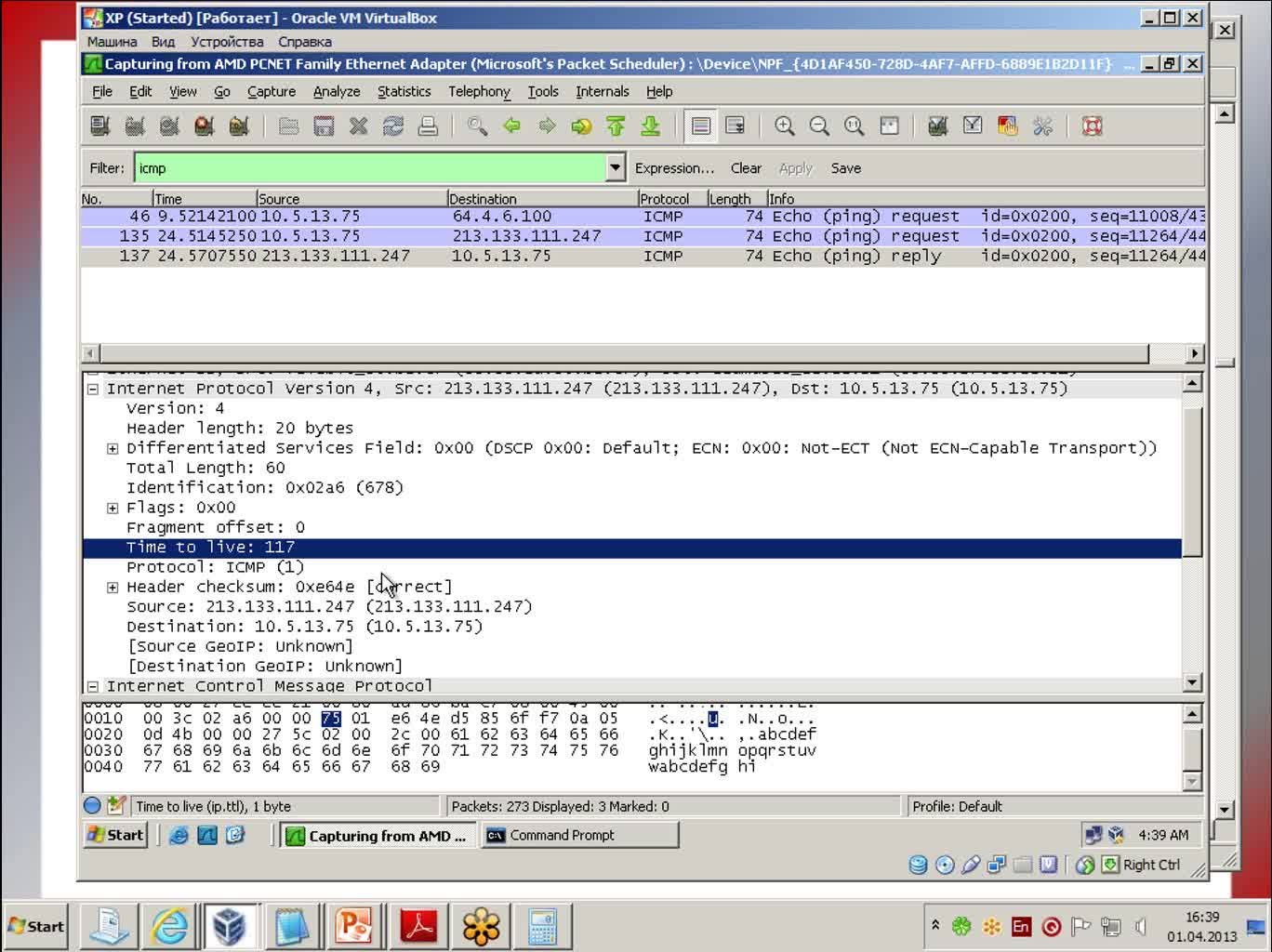Screen dimensions: 1272x952
Task: Zoom in on packet text
Action: coord(785,126)
